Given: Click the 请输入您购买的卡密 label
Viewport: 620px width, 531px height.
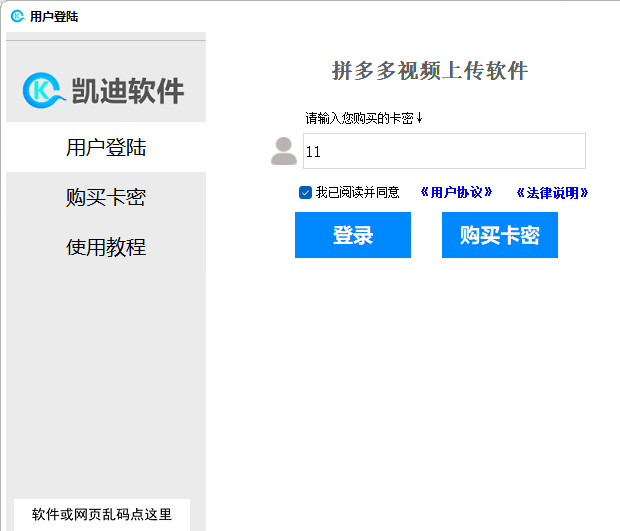Looking at the screenshot, I should [x=364, y=118].
